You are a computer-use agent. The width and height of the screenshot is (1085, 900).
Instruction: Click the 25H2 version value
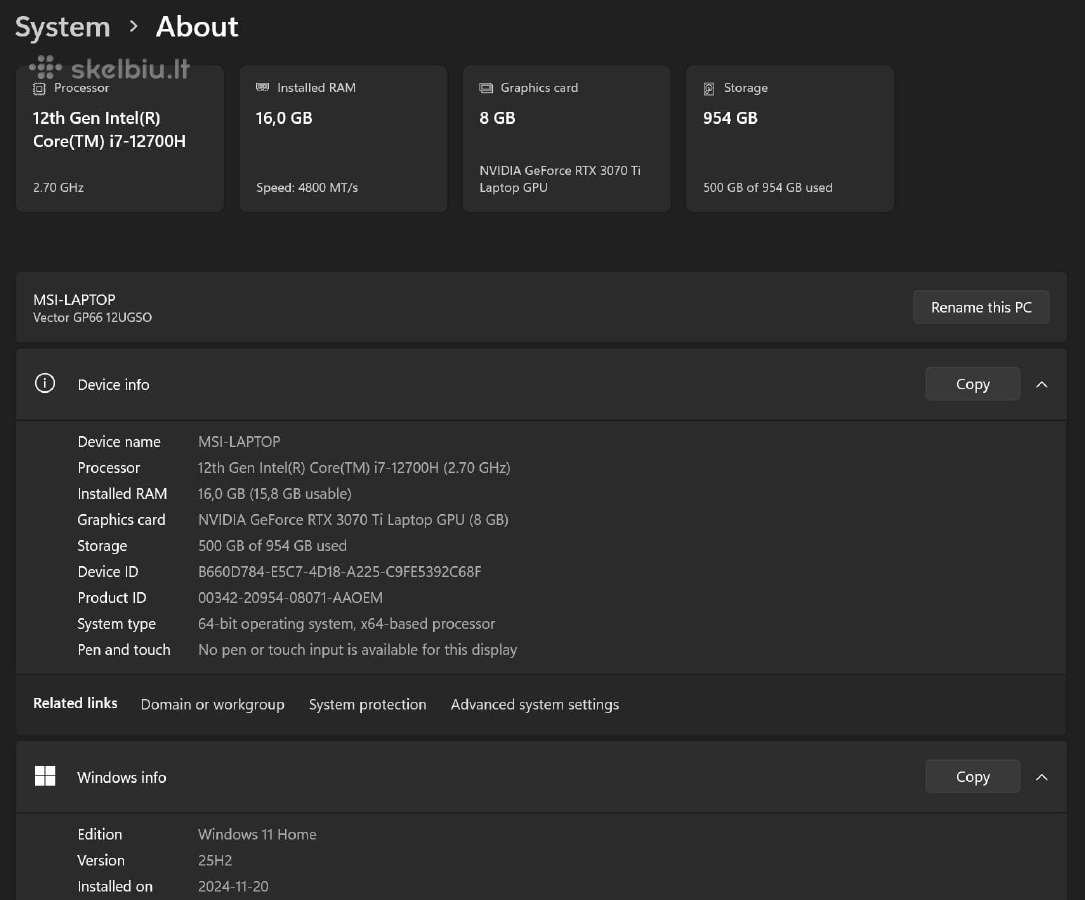(x=215, y=861)
